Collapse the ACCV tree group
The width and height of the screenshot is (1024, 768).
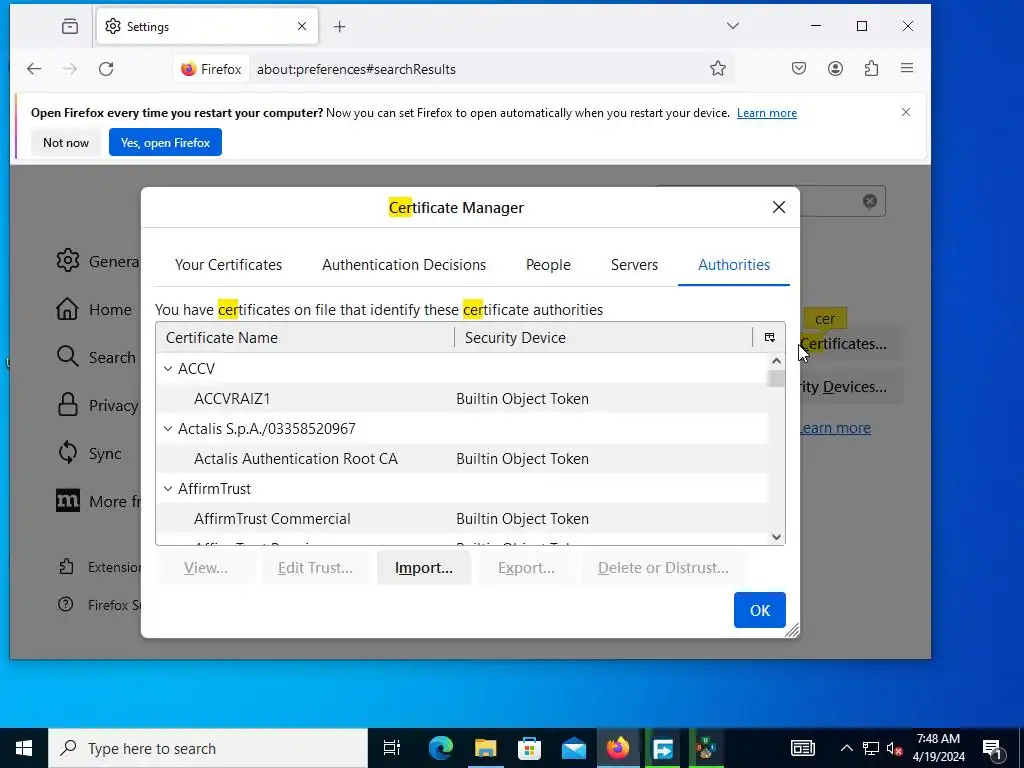tap(168, 369)
